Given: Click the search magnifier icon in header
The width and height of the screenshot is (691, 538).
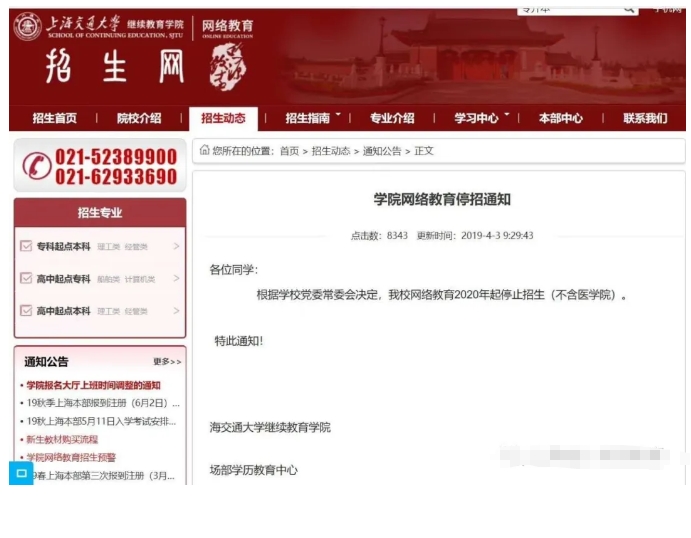Looking at the screenshot, I should (629, 9).
